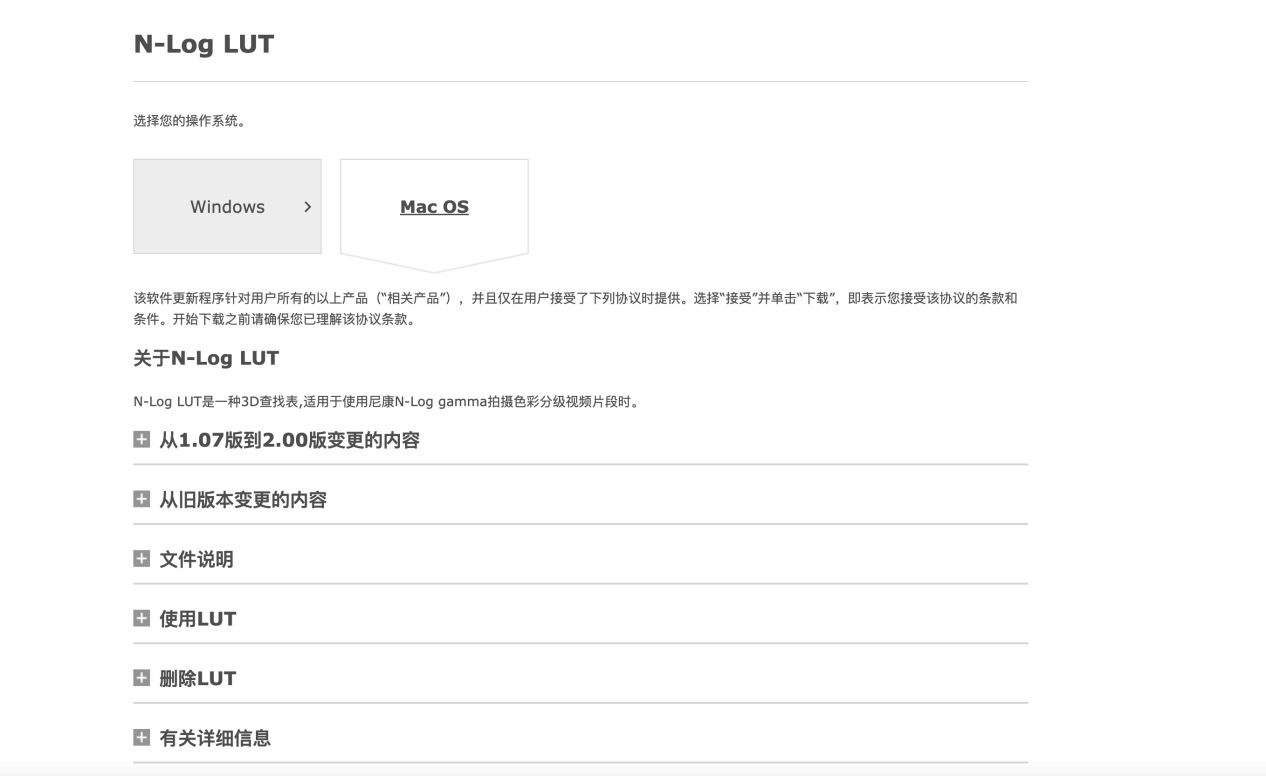Click the 选择您的操作系统 prompt text
Image resolution: width=1266 pixels, height=776 pixels.
[x=189, y=121]
